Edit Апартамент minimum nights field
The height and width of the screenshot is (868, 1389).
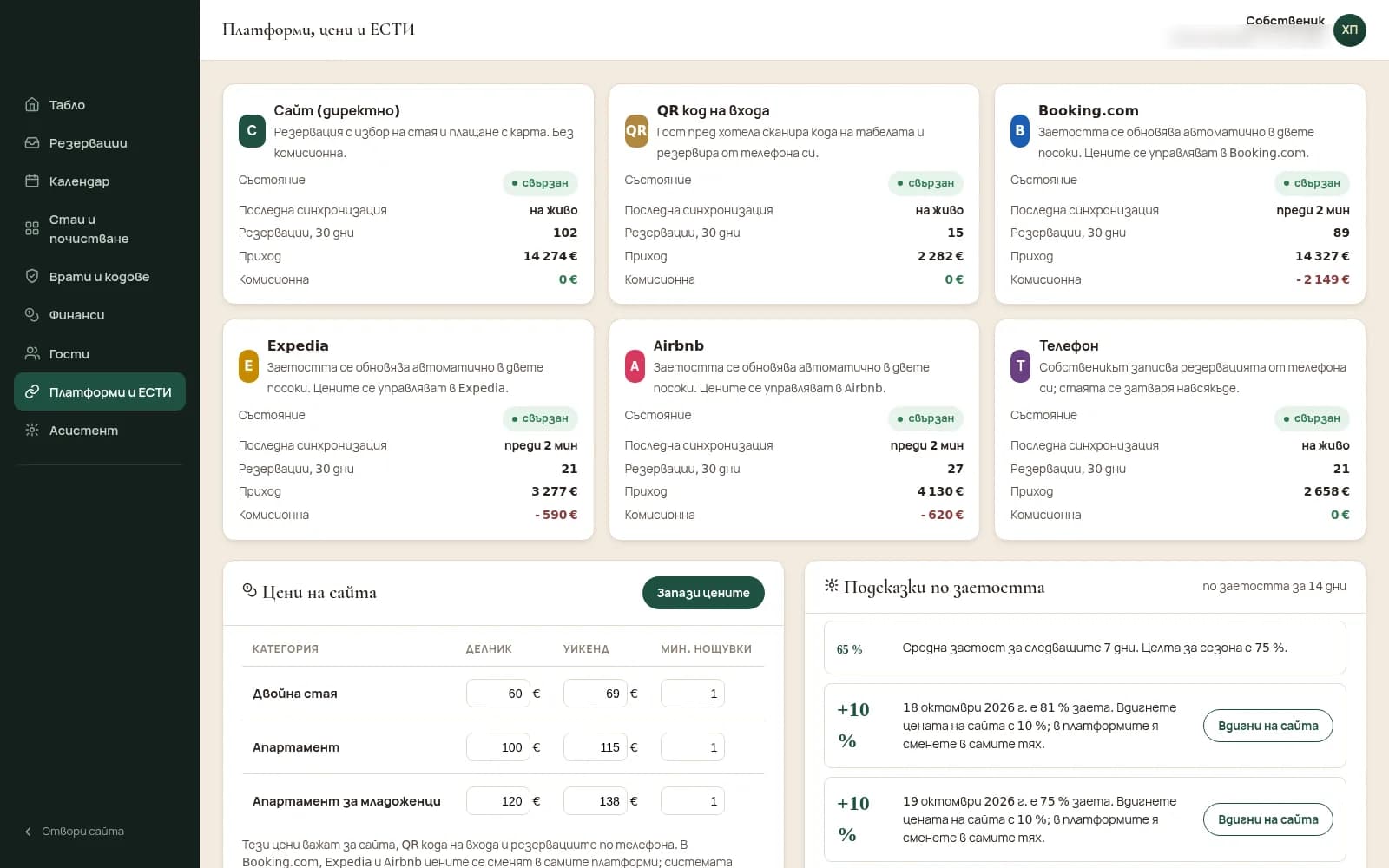point(693,747)
